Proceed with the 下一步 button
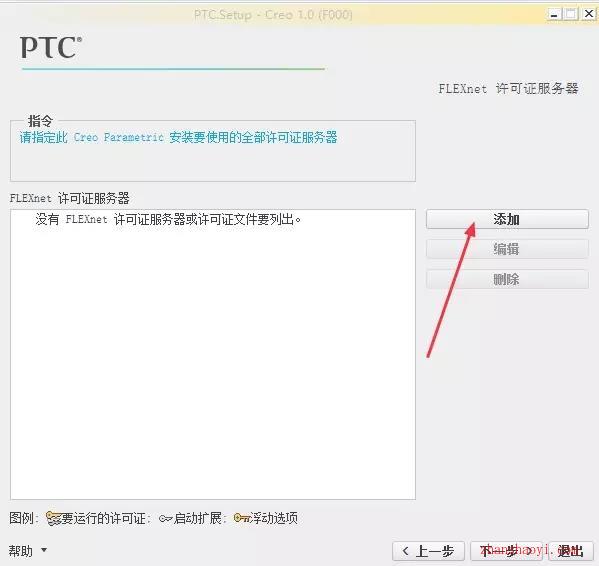The width and height of the screenshot is (599, 566). [x=506, y=551]
